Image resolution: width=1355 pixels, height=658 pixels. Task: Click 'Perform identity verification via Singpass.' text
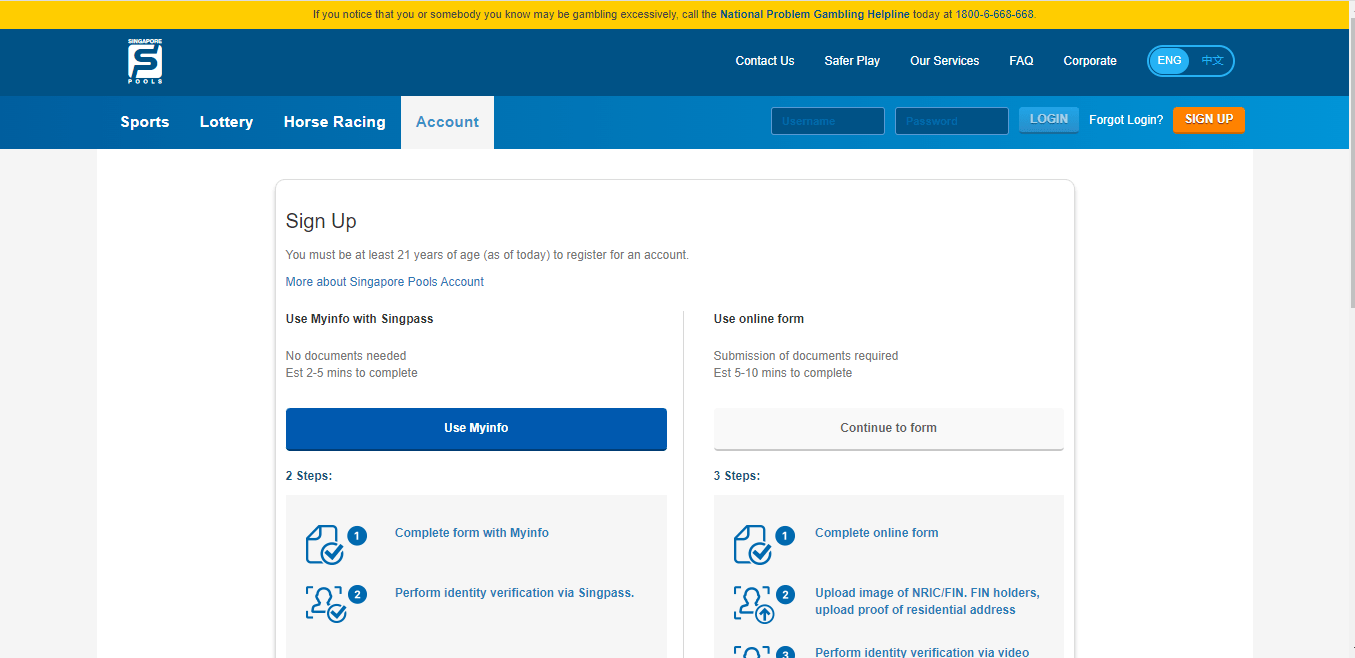point(515,593)
